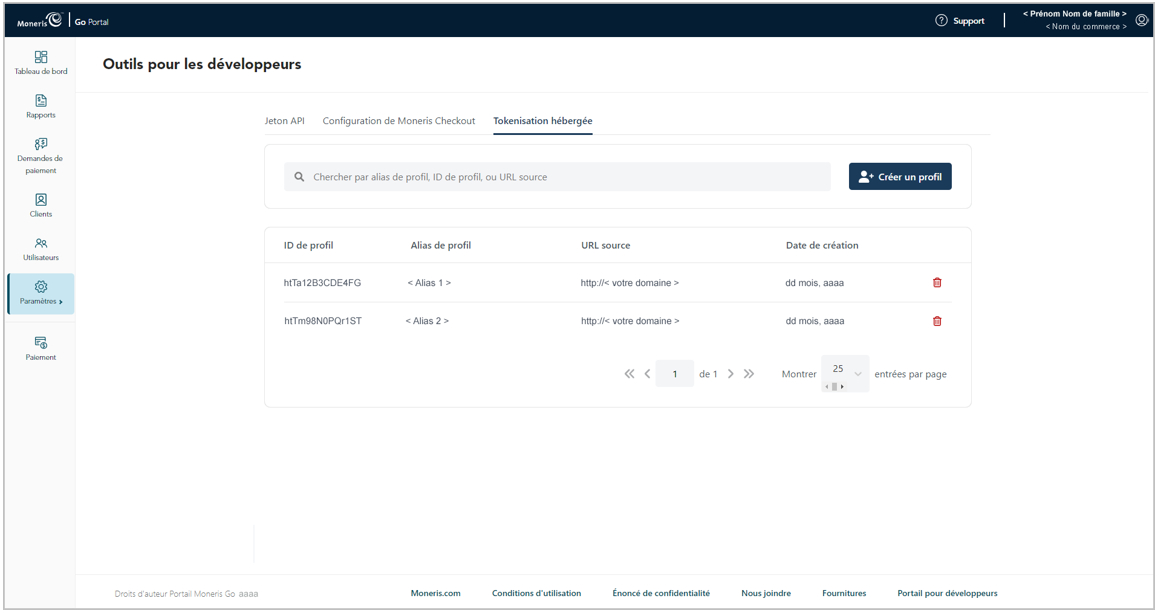Switch to the Jeton API tab
The width and height of the screenshot is (1156, 610).
tap(284, 121)
